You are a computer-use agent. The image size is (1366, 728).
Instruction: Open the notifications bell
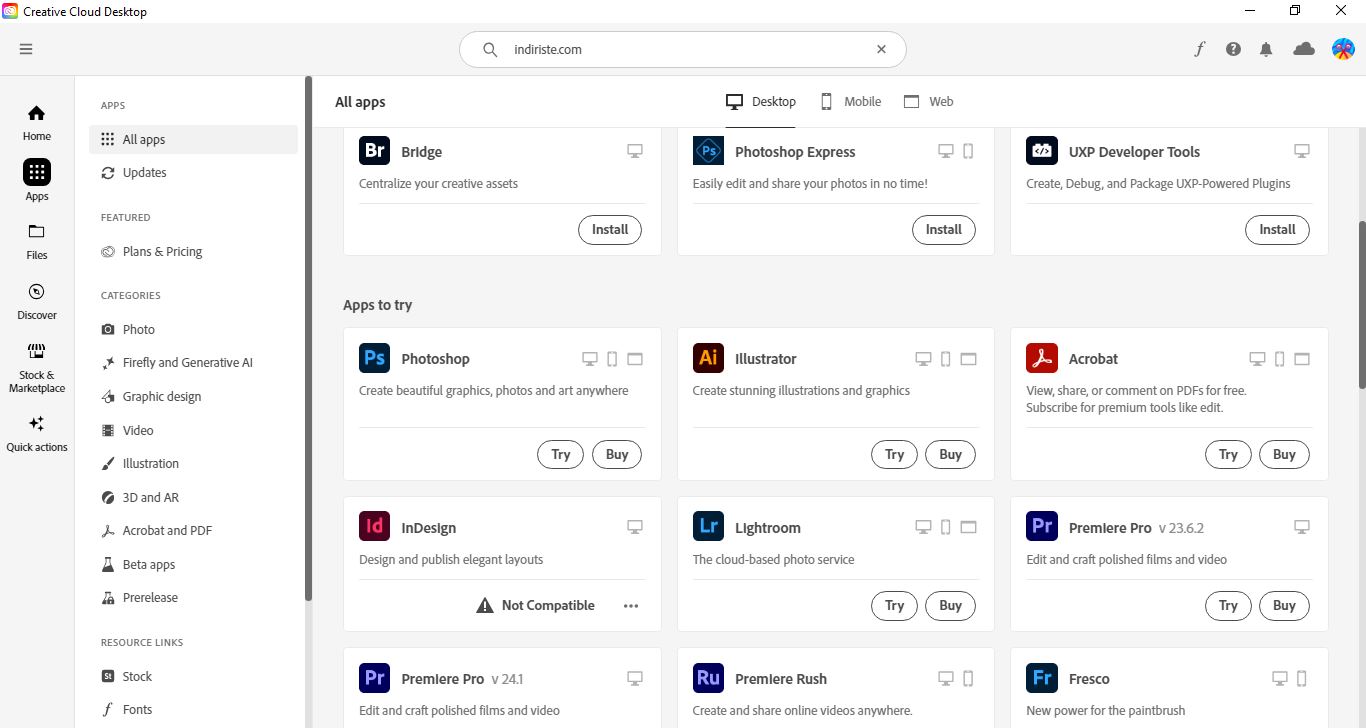click(x=1266, y=49)
